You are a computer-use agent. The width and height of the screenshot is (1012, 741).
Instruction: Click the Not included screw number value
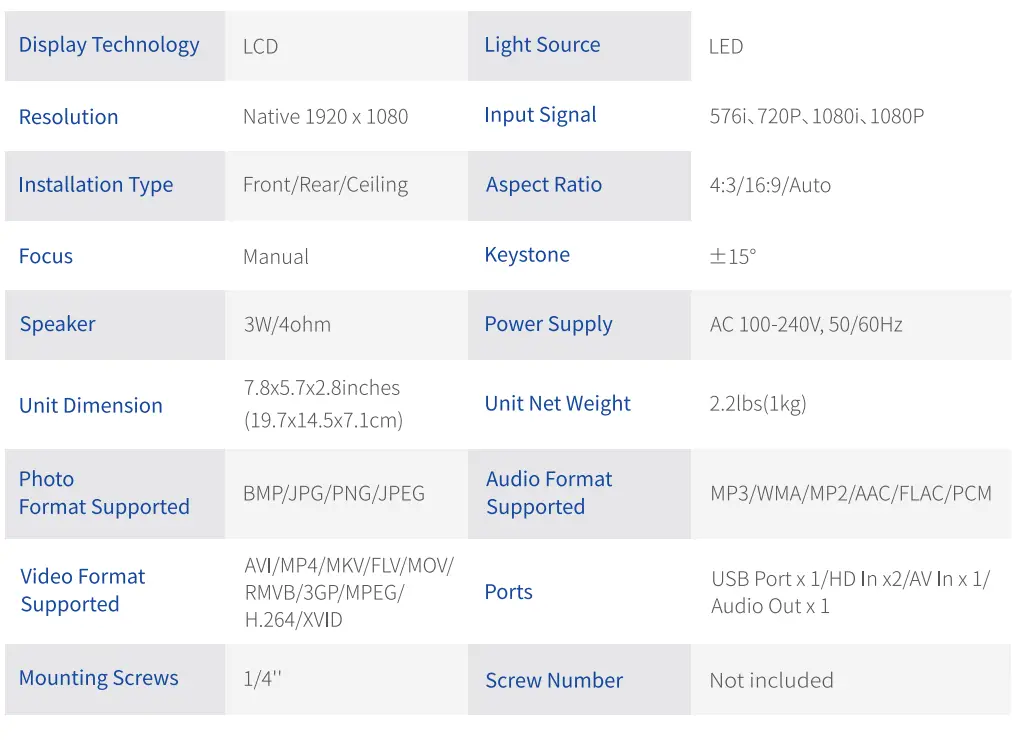[x=771, y=681]
